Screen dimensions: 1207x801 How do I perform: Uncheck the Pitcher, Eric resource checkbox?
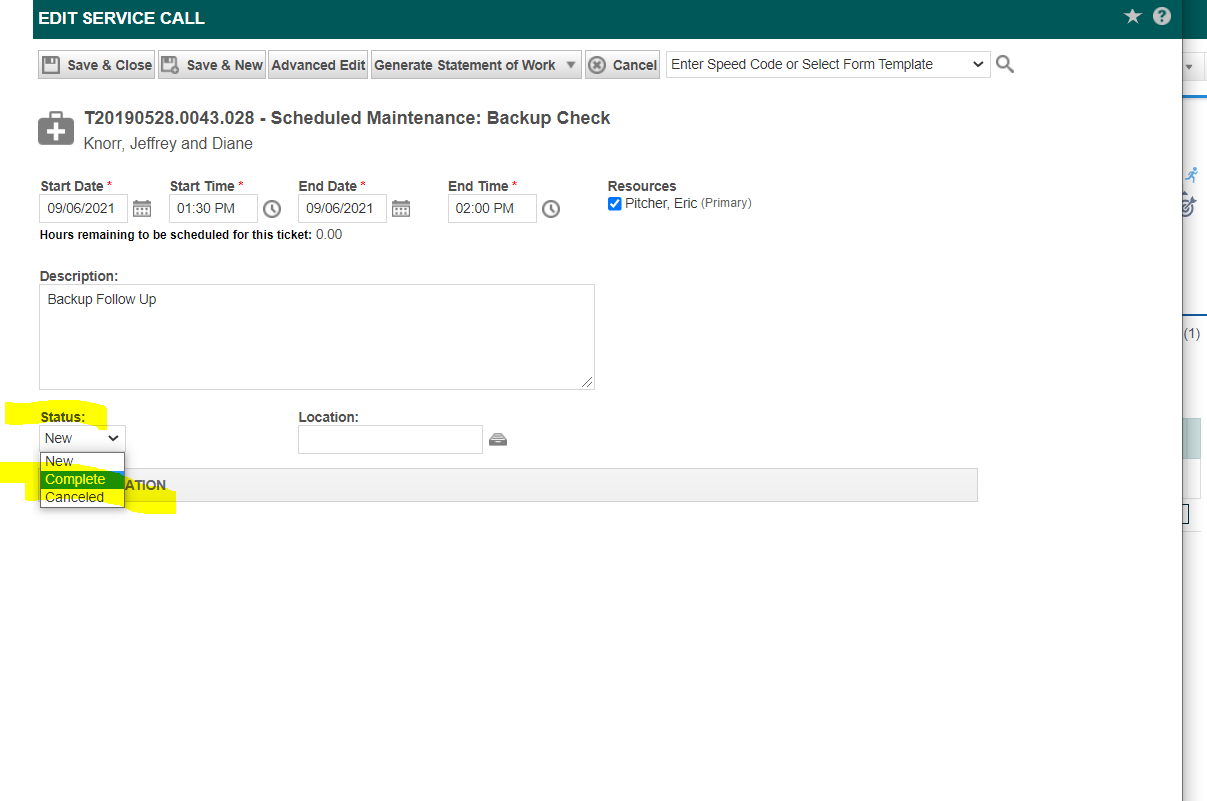(x=615, y=204)
